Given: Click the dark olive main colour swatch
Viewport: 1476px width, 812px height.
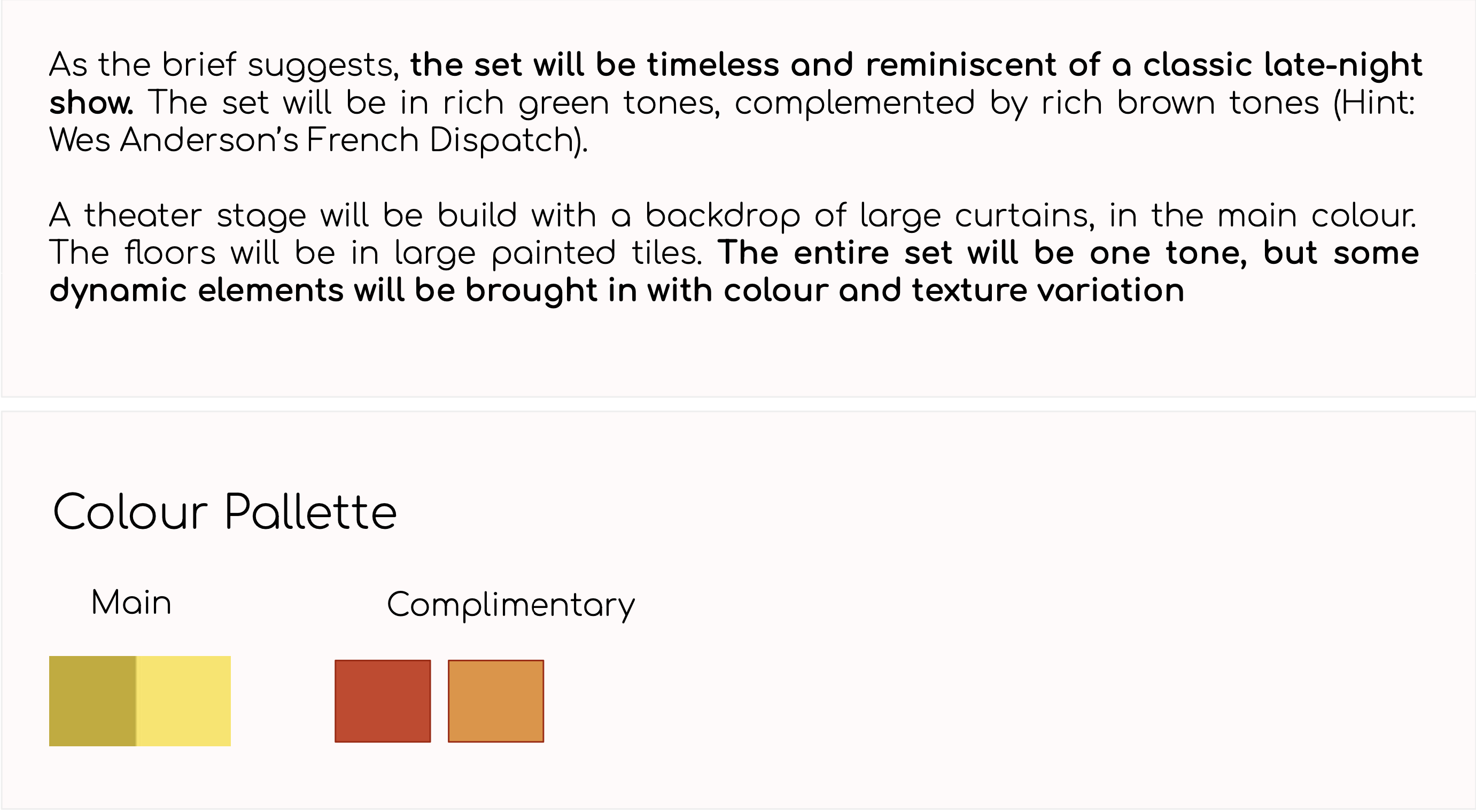Looking at the screenshot, I should [93, 701].
